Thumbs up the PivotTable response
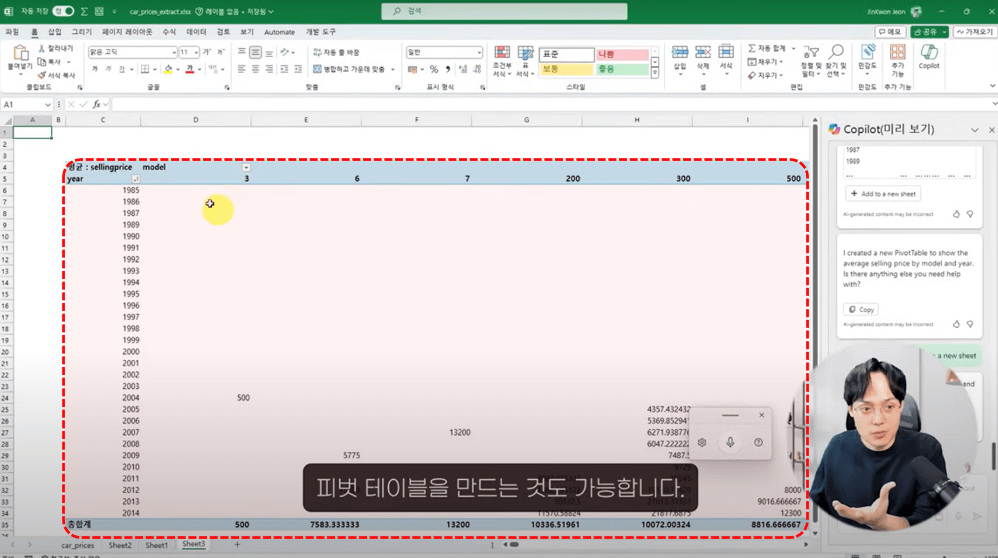This screenshot has width=998, height=558. click(956, 324)
